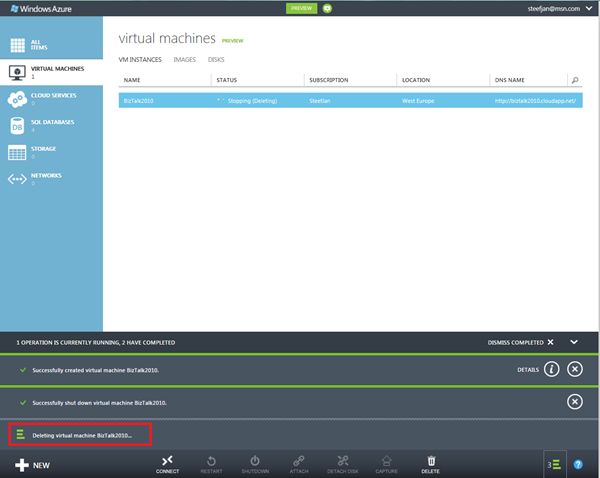The height and width of the screenshot is (478, 600).
Task: Open Networks section
Action: pos(51,179)
